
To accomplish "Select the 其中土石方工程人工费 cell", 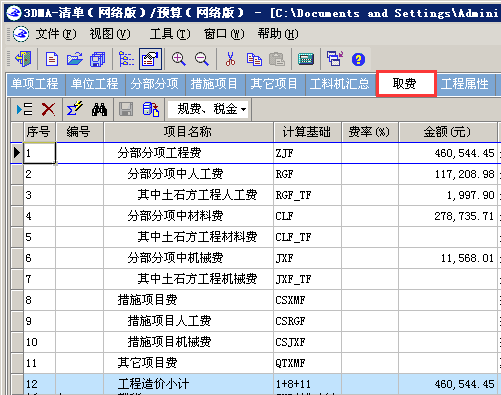I will click(x=188, y=195).
